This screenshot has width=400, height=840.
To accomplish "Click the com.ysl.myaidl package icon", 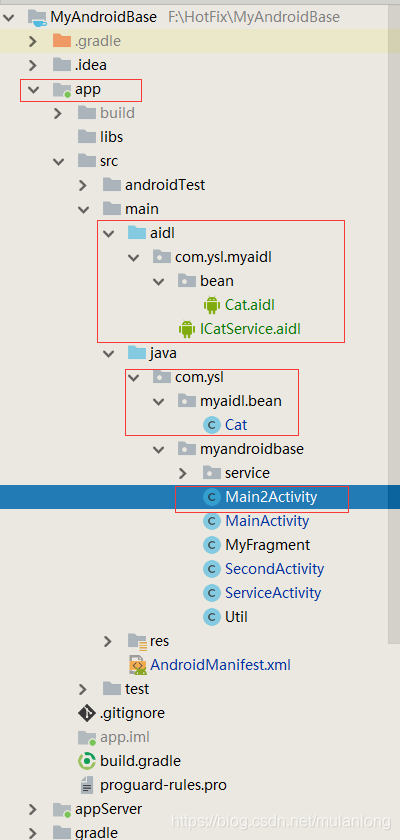I will click(x=162, y=257).
